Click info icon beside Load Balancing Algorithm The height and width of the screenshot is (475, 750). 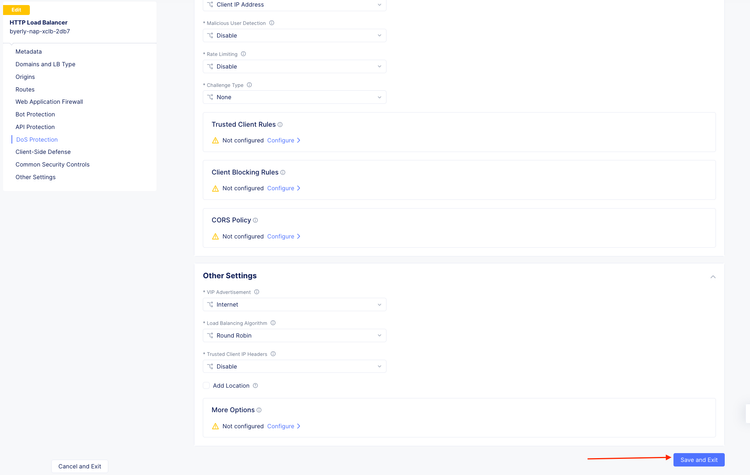273,323
